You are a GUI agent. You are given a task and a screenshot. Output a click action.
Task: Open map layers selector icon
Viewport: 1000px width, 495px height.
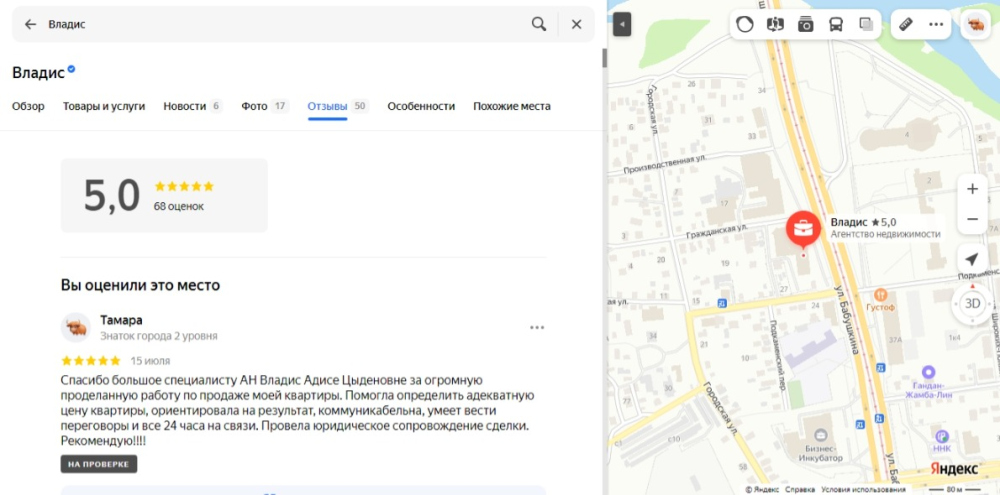(x=866, y=25)
